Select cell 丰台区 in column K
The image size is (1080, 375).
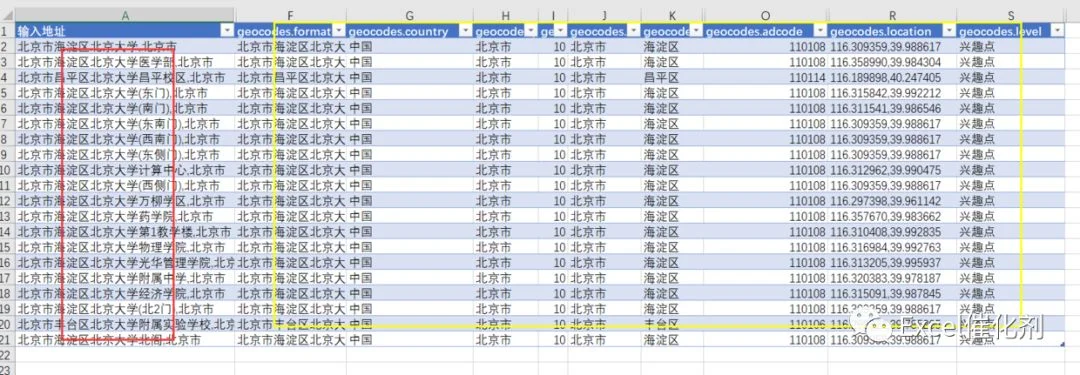[672, 324]
